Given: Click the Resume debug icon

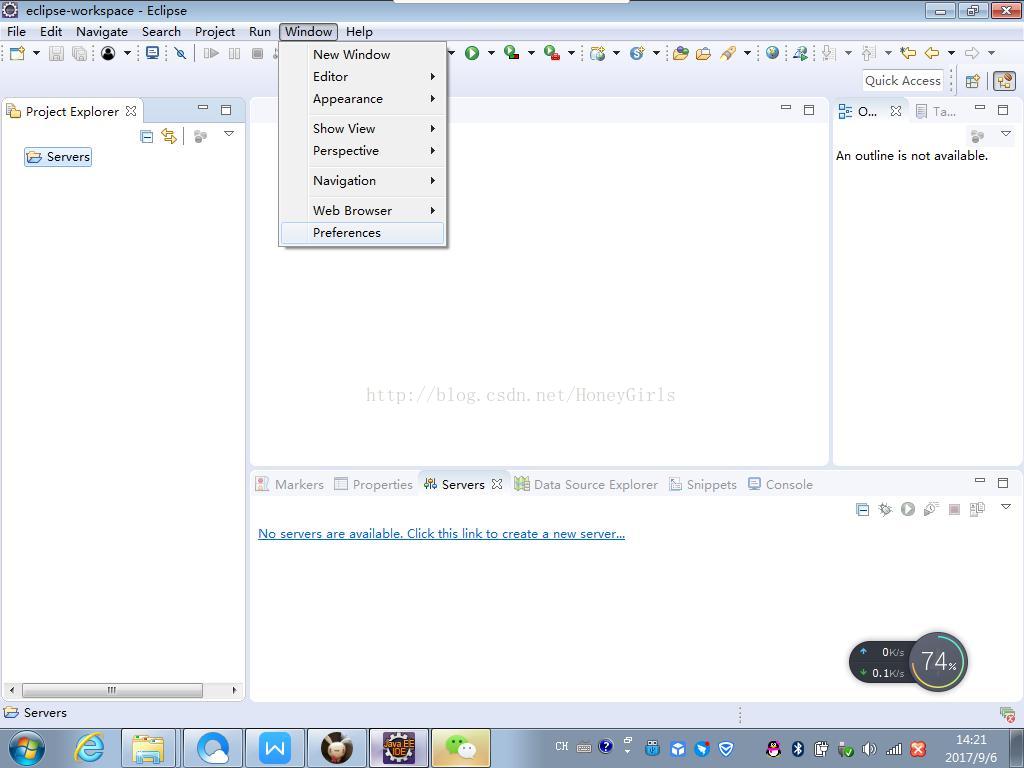Looking at the screenshot, I should point(211,54).
